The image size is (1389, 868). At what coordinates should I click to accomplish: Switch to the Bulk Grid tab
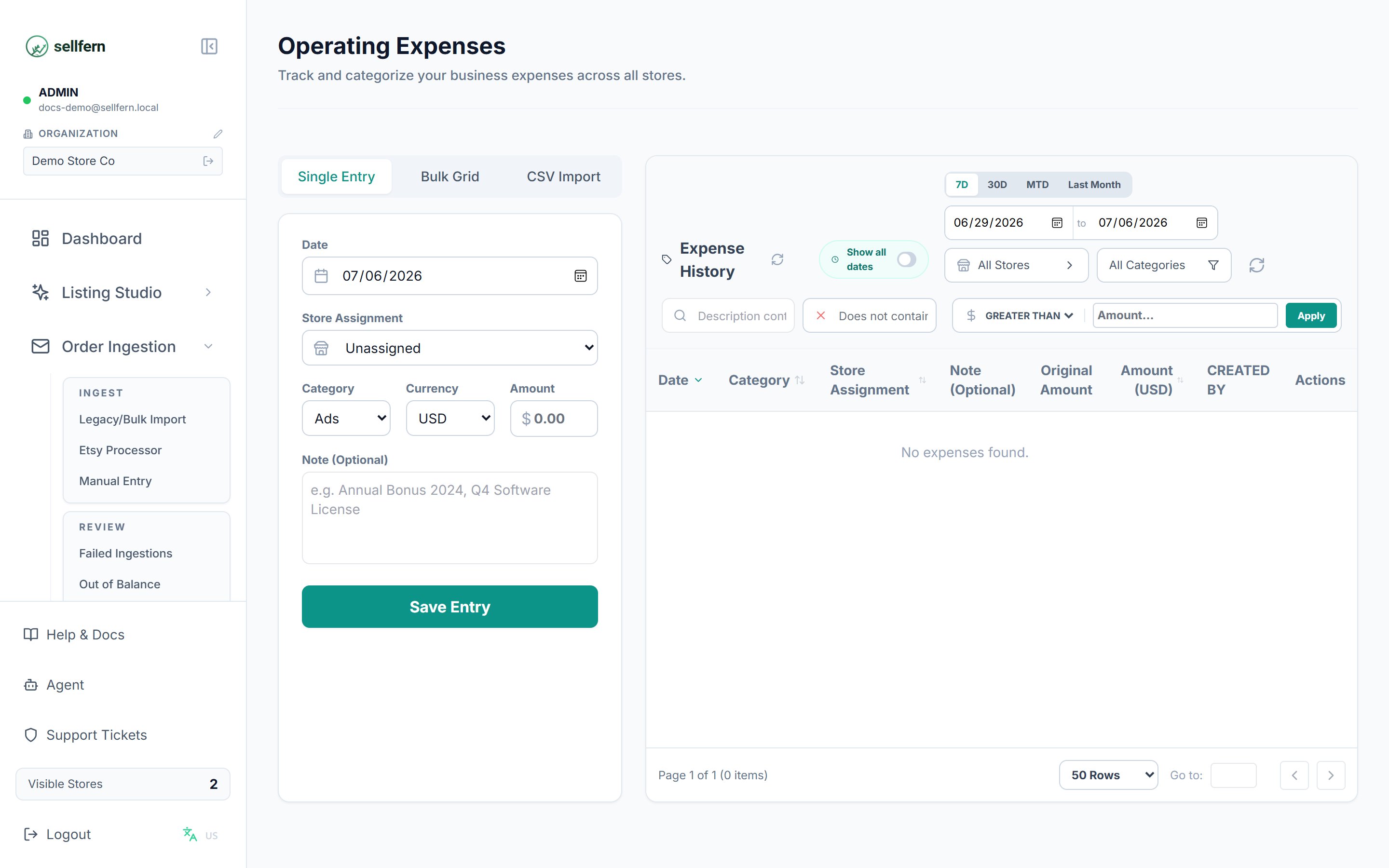pyautogui.click(x=450, y=177)
